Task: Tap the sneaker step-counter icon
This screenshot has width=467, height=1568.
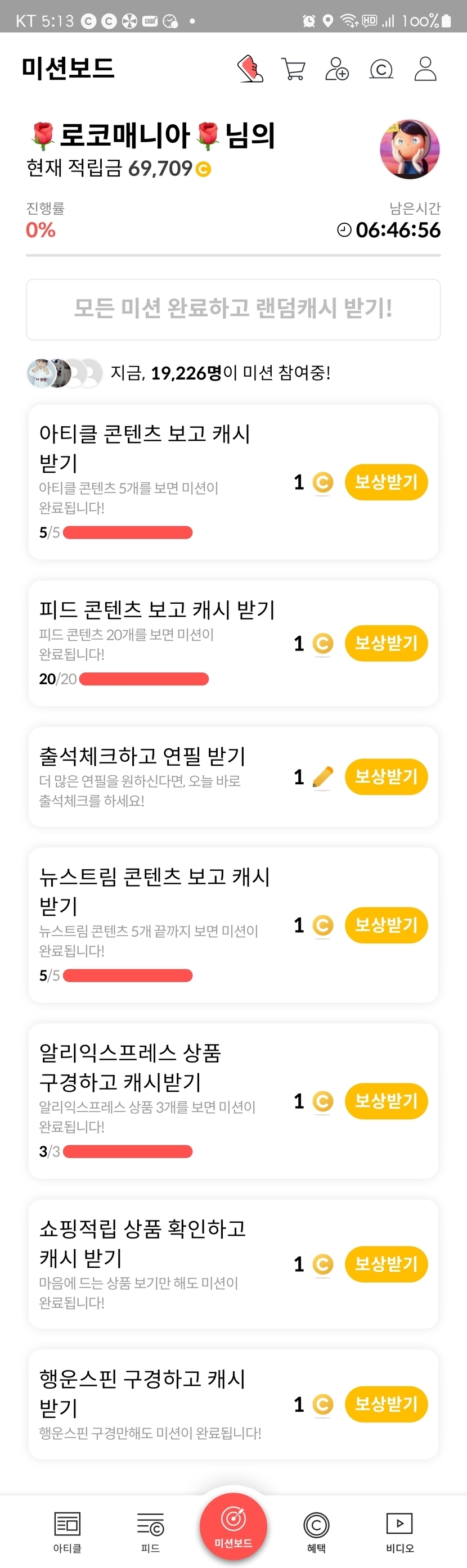Action: pyautogui.click(x=250, y=69)
